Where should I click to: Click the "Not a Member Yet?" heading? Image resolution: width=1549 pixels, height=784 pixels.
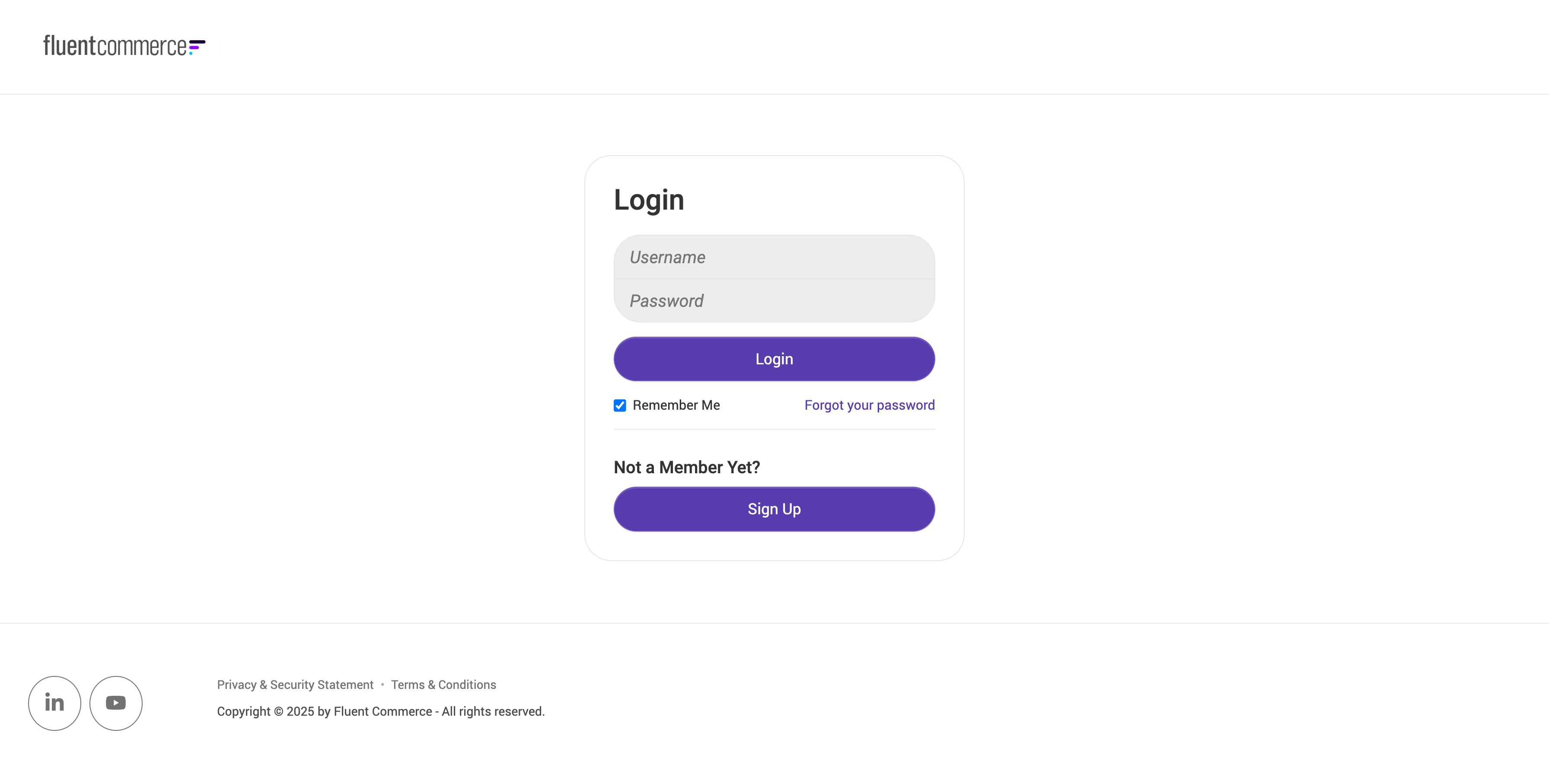687,467
